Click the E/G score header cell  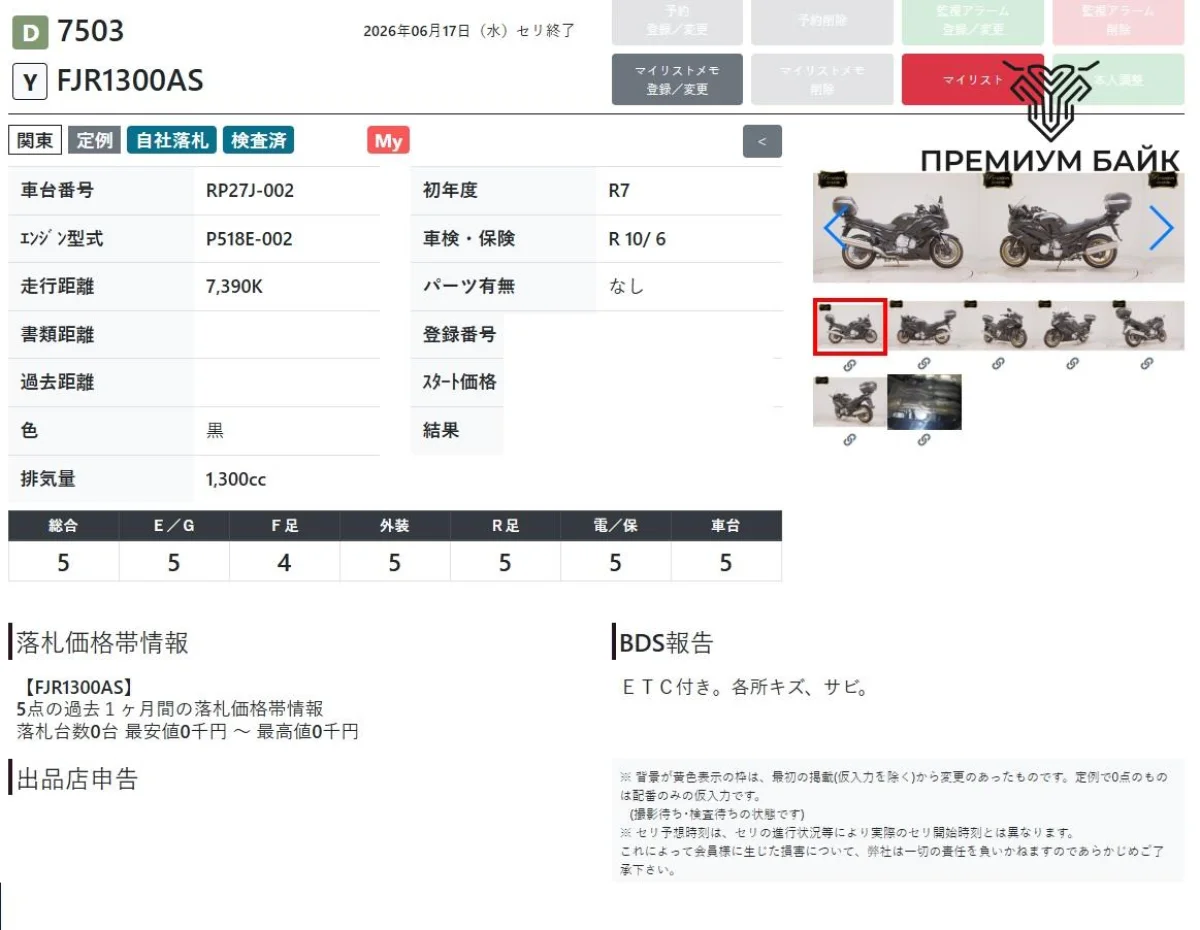click(x=174, y=525)
